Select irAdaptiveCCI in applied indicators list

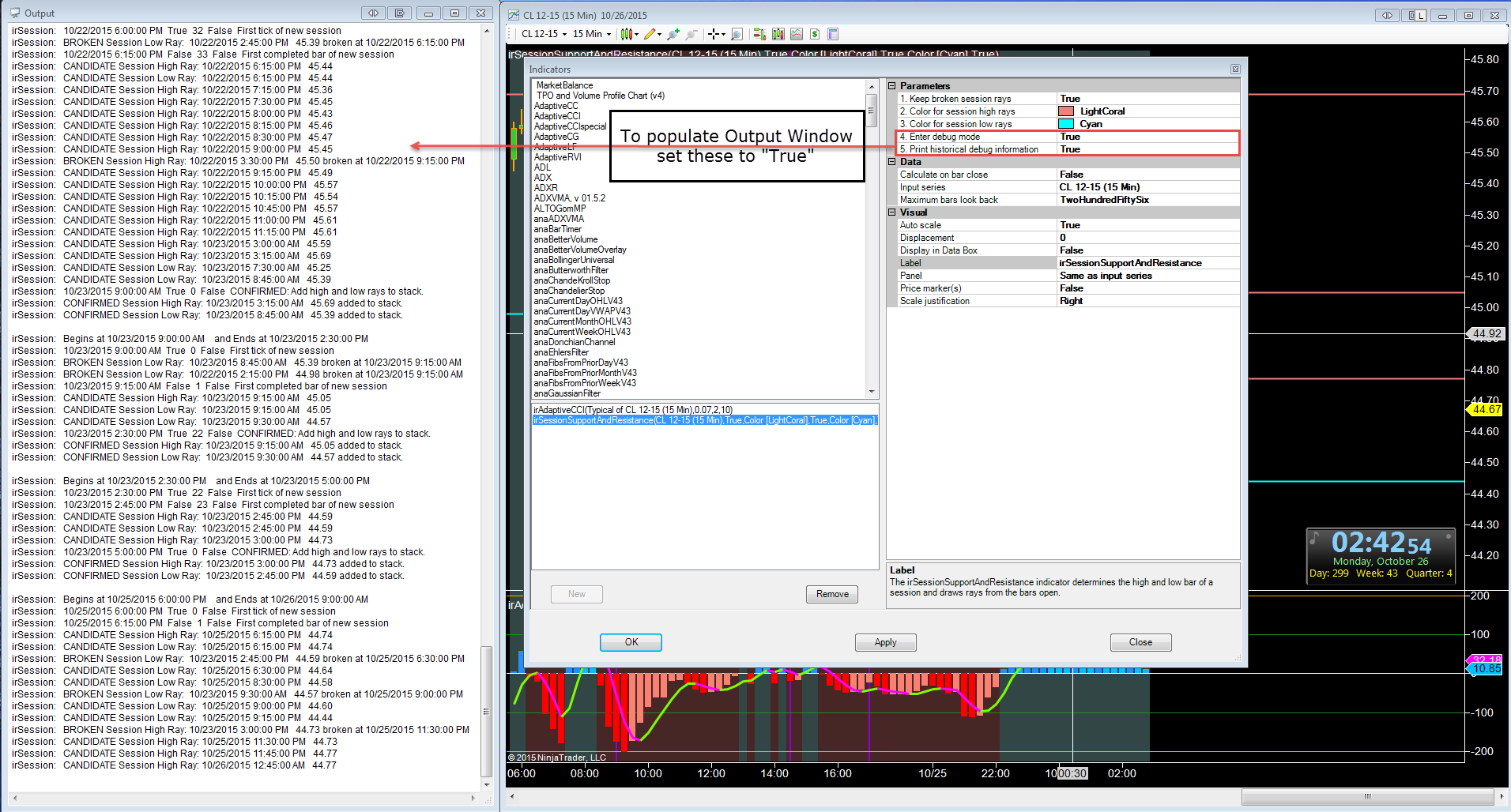[x=632, y=410]
